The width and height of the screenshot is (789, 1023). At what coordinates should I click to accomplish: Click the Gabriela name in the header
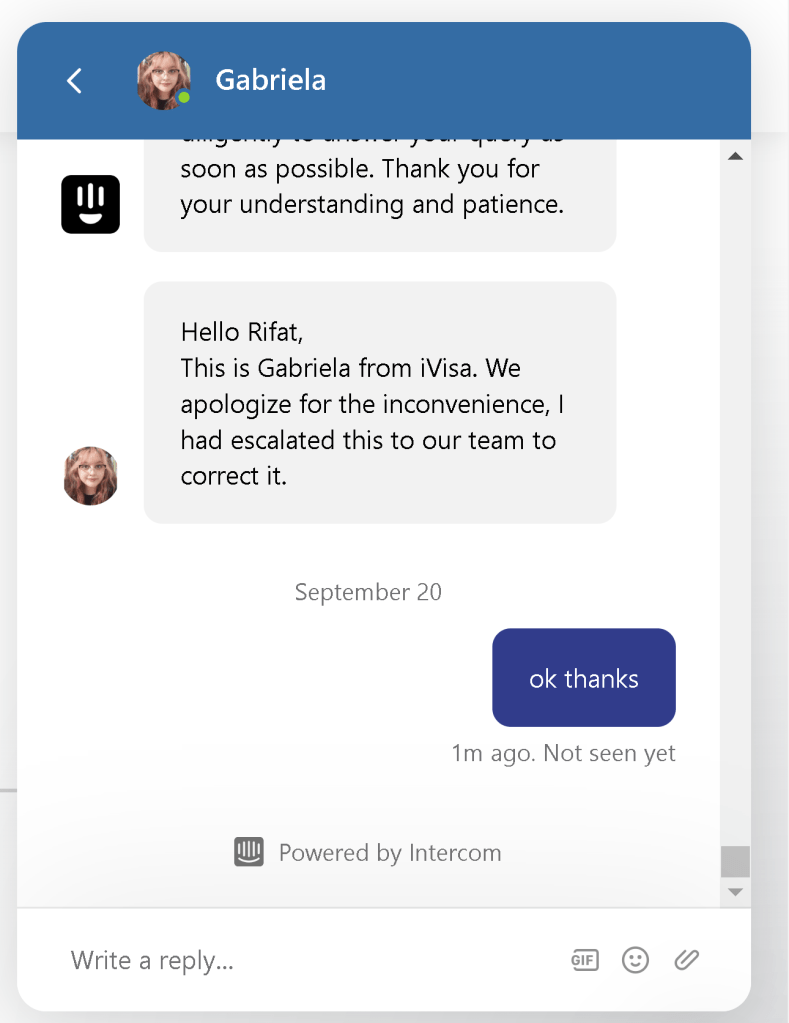pyautogui.click(x=270, y=80)
